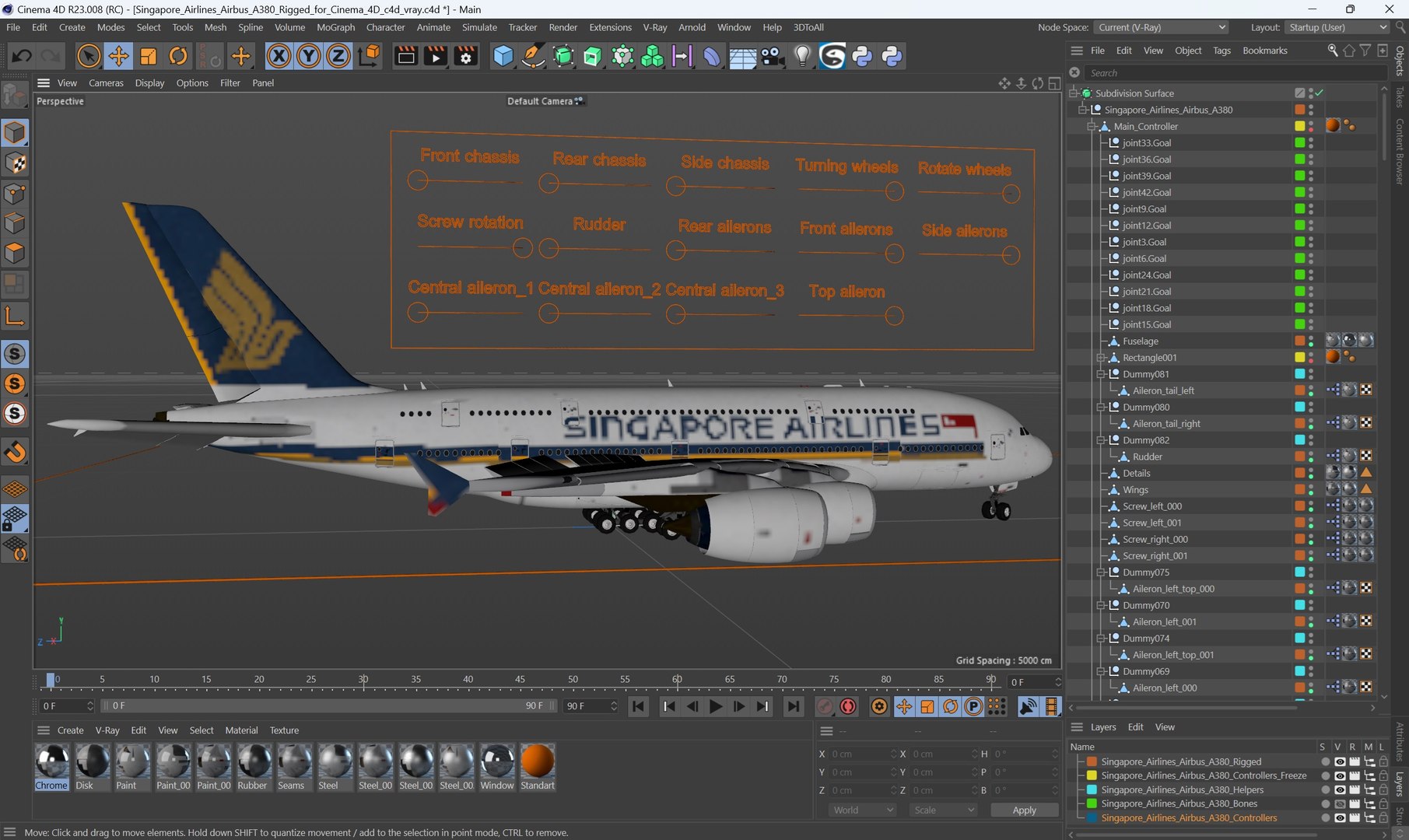Screen dimensions: 1409x840
Task: Toggle Subdivision Surface enable checkmark
Action: click(x=1320, y=93)
